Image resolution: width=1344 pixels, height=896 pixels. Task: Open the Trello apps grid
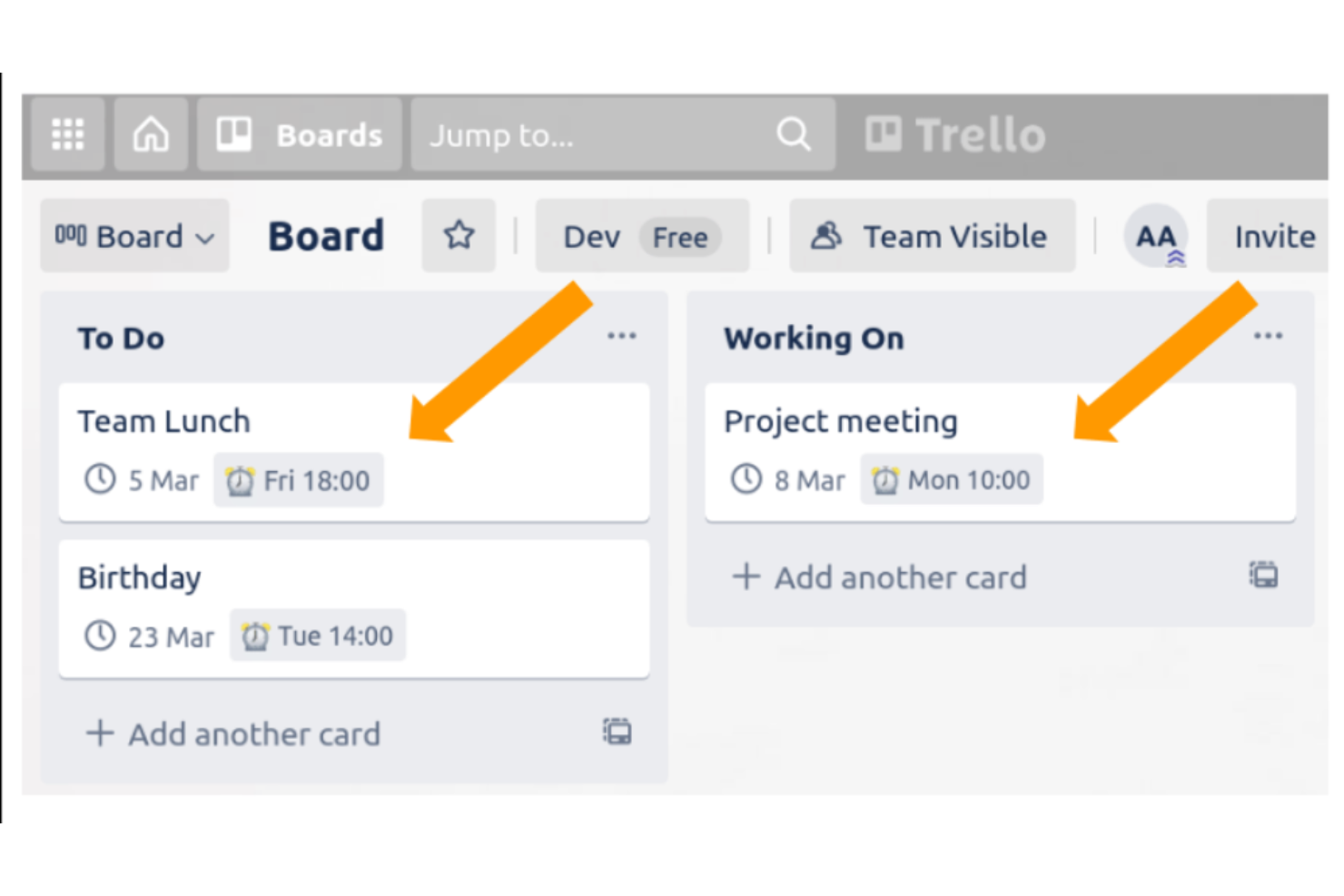pos(66,133)
